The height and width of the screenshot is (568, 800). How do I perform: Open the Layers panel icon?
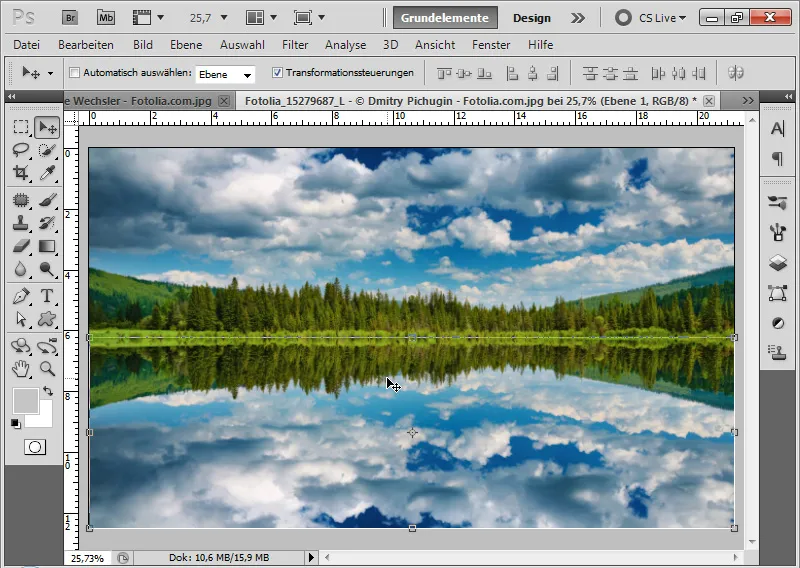point(778,263)
